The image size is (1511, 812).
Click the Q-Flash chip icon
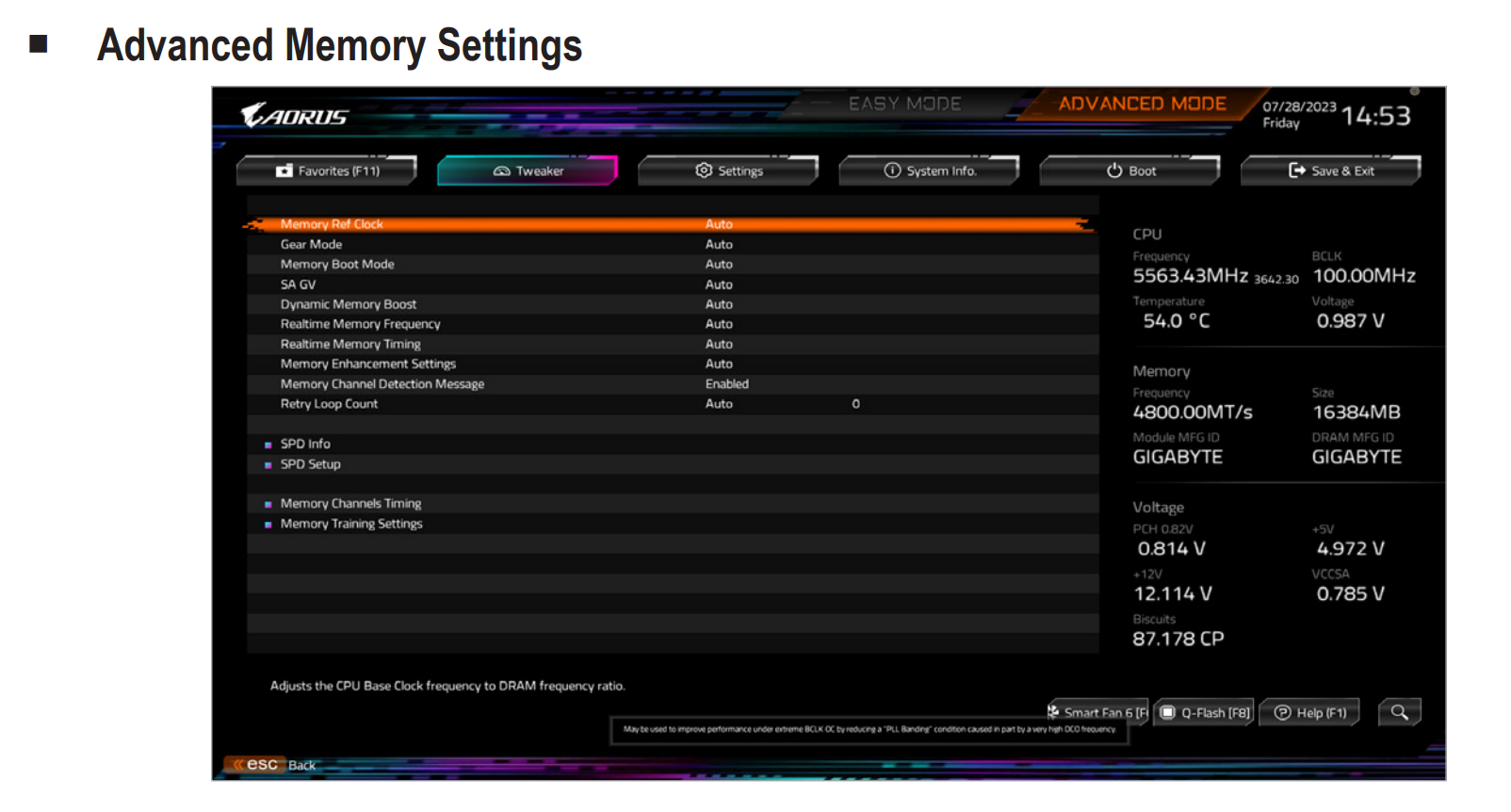1168,713
